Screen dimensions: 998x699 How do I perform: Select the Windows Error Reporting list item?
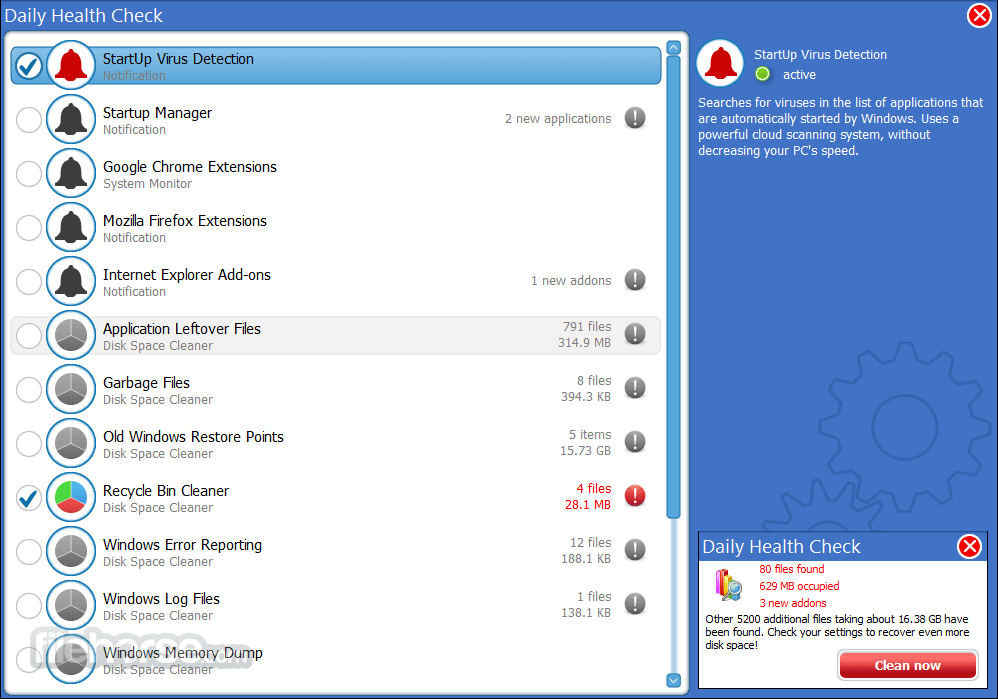pos(300,552)
